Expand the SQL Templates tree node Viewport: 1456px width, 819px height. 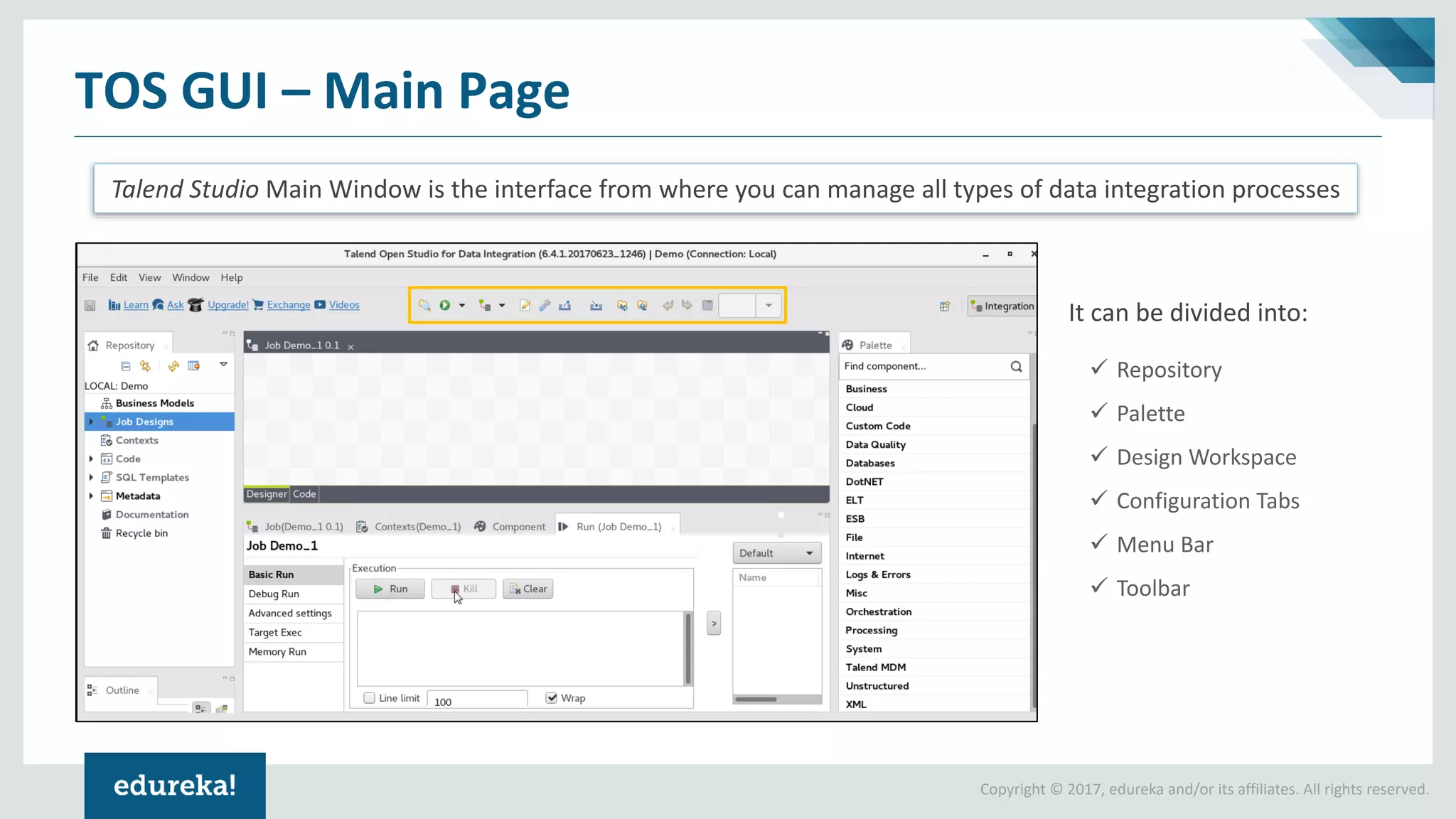point(91,477)
